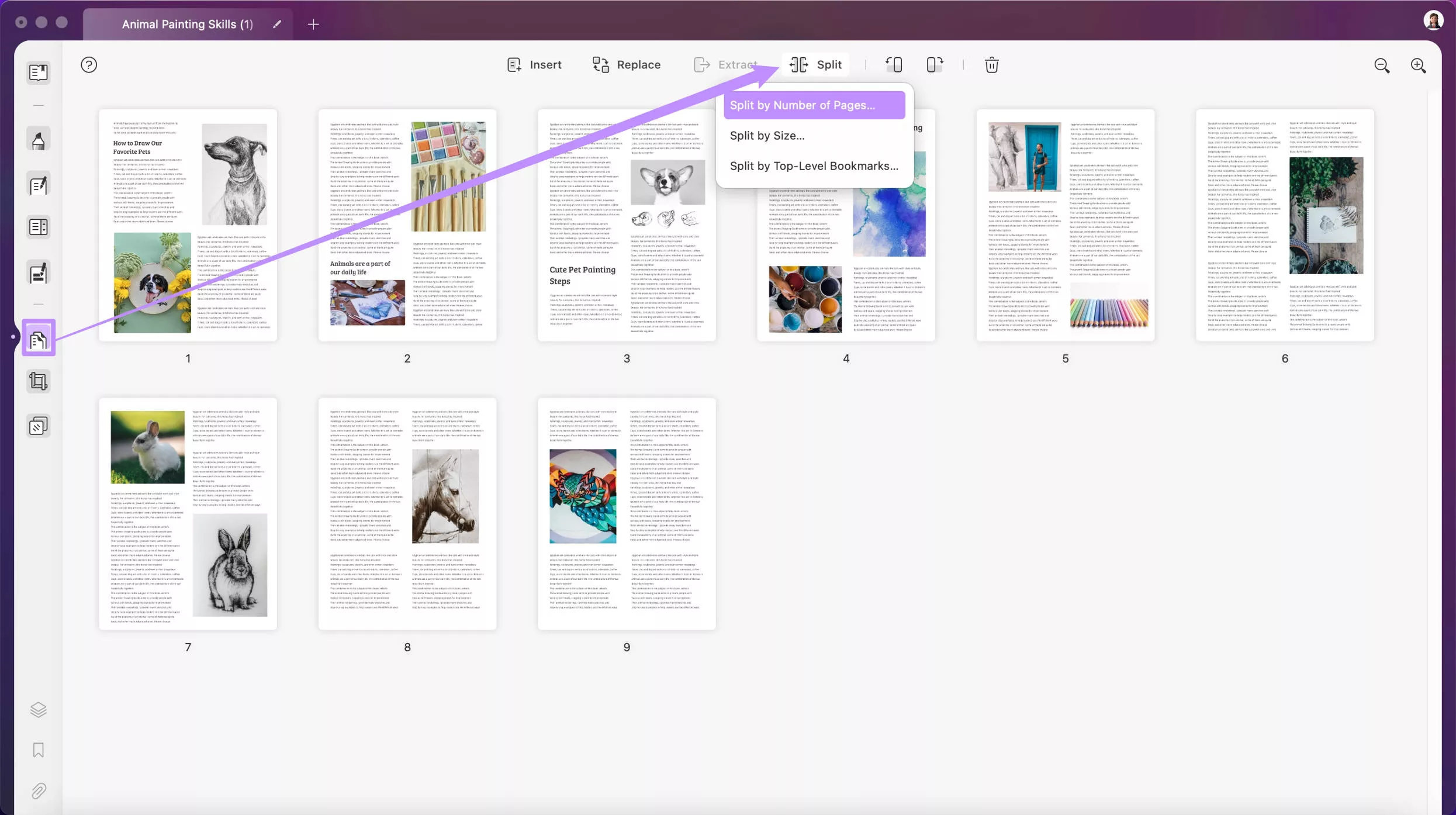Select the page thumbnail view icon
Image resolution: width=1456 pixels, height=815 pixels.
[38, 337]
